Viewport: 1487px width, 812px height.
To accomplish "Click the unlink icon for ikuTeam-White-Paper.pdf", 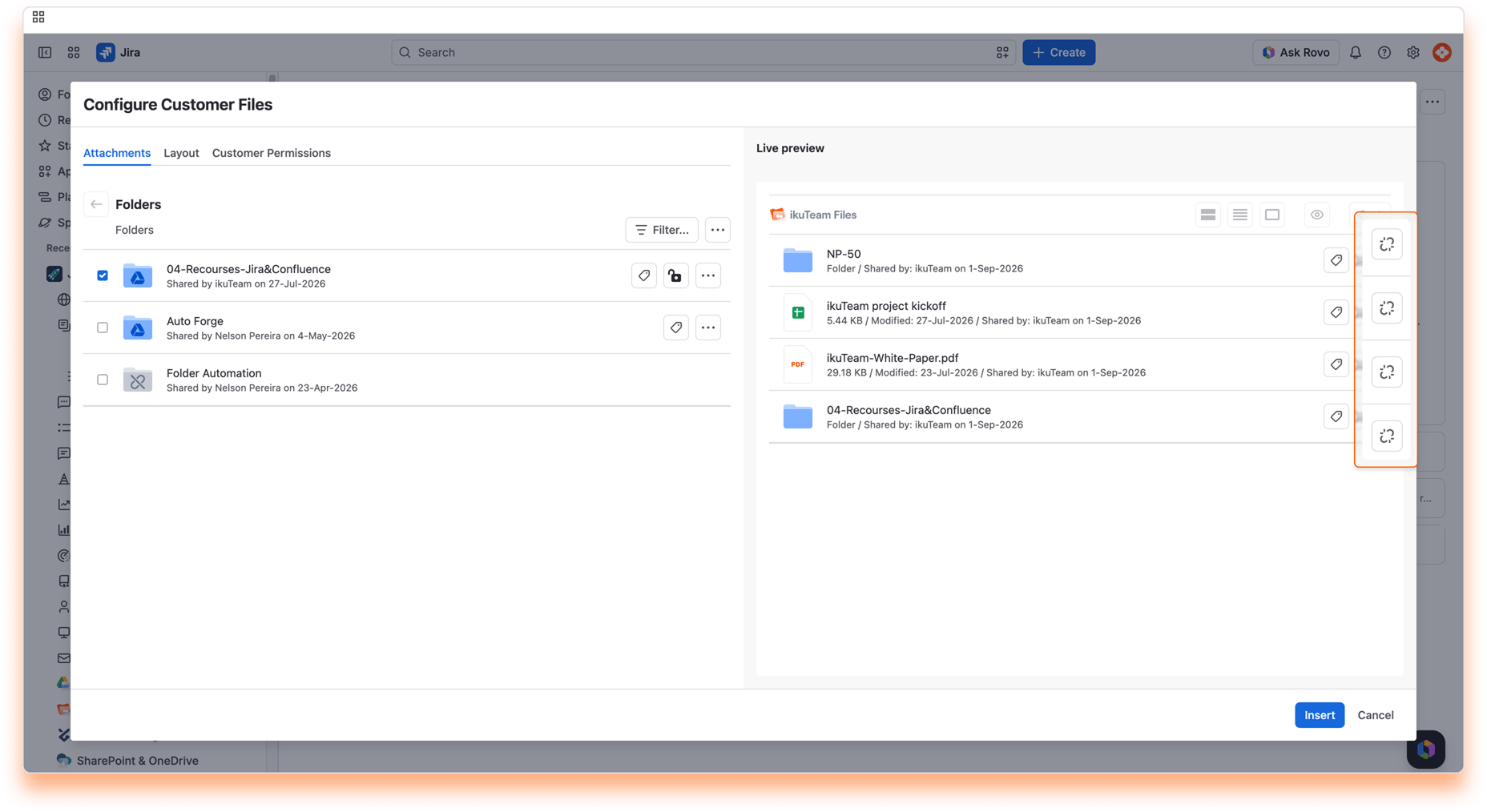I will click(x=1387, y=372).
